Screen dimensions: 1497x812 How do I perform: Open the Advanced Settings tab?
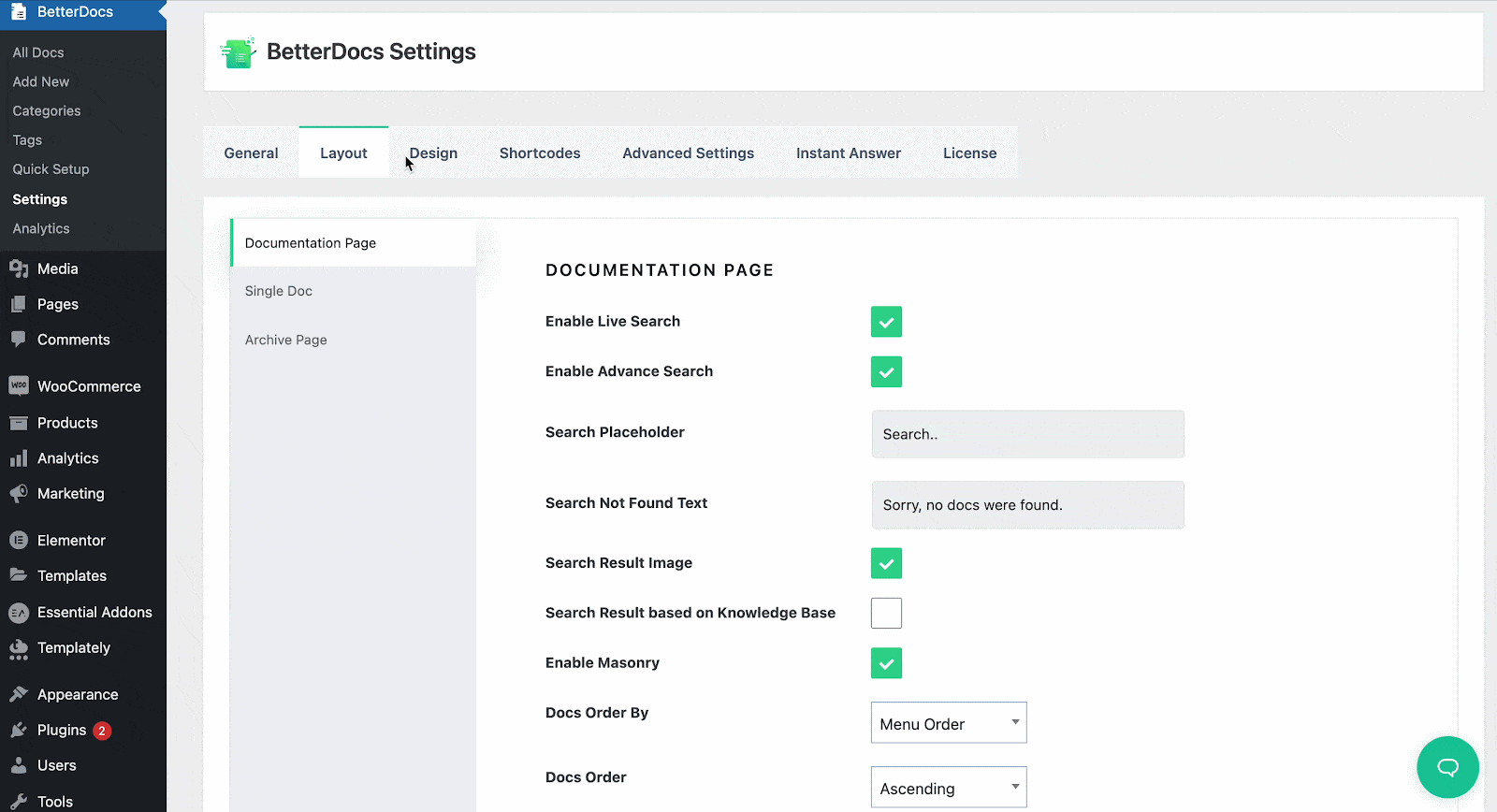tap(688, 152)
